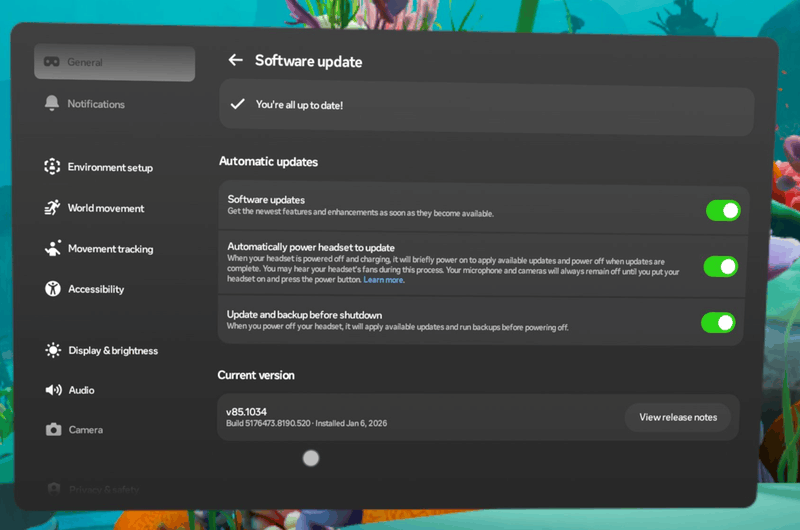The height and width of the screenshot is (530, 800).
Task: Click the Build 5176473.8190.520 text
Action: (x=268, y=423)
